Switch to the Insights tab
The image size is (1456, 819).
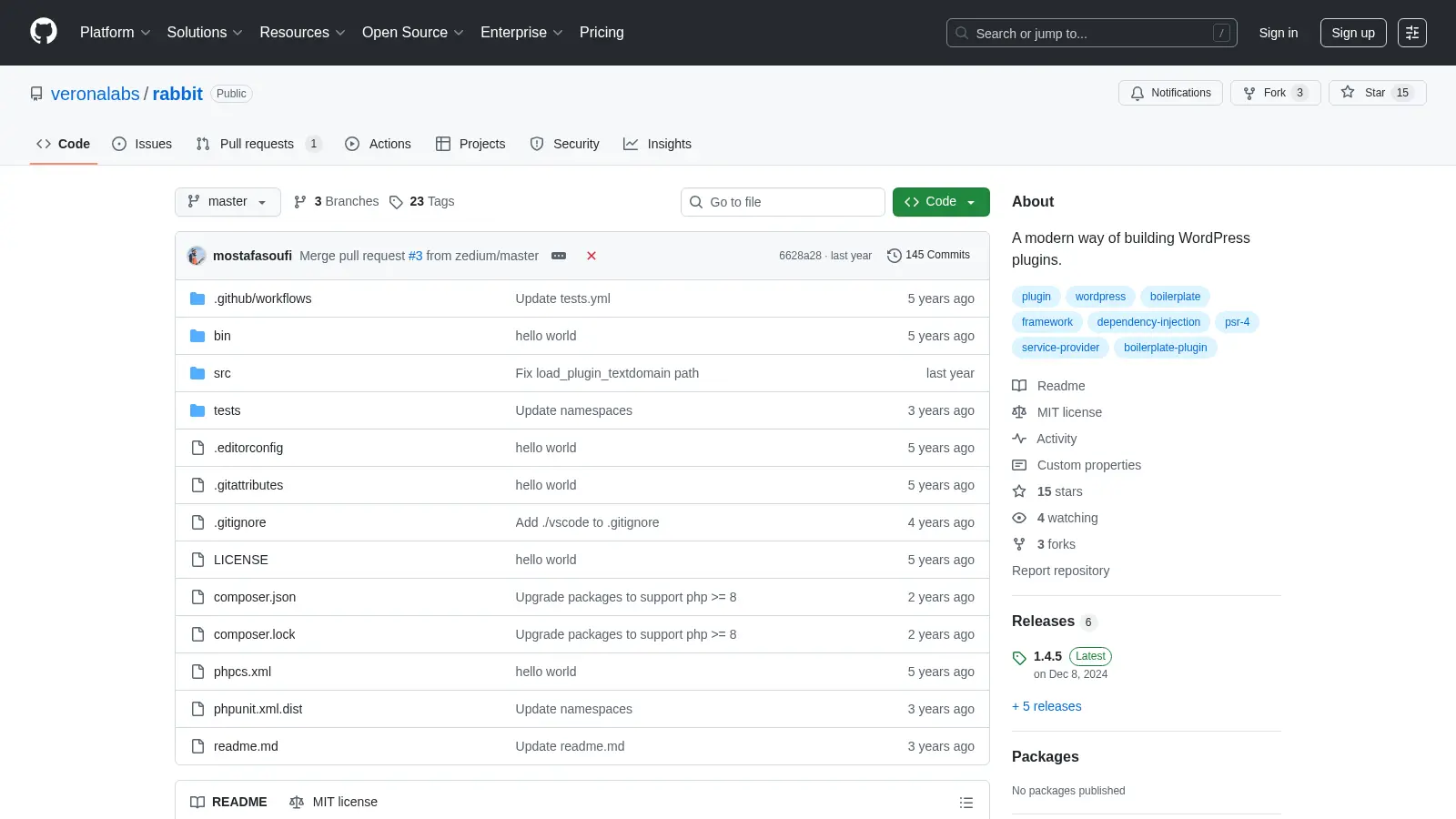[657, 144]
